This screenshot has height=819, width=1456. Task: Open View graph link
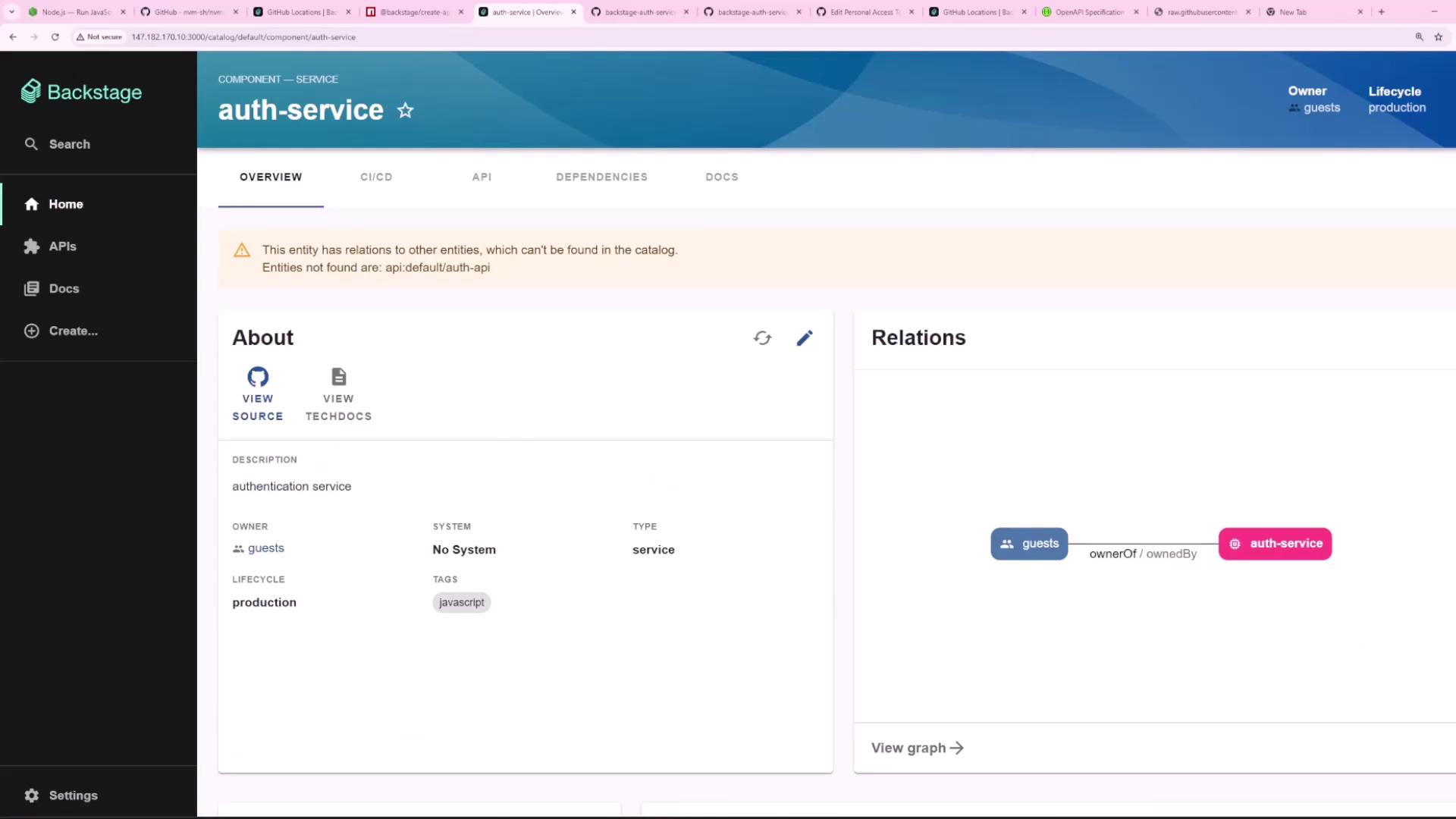918,748
